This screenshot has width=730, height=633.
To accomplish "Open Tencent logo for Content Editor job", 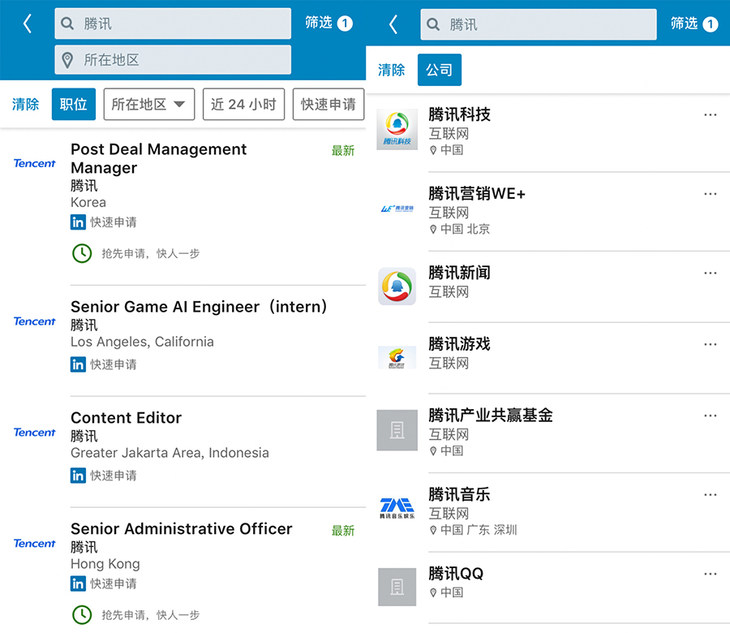I will (34, 432).
